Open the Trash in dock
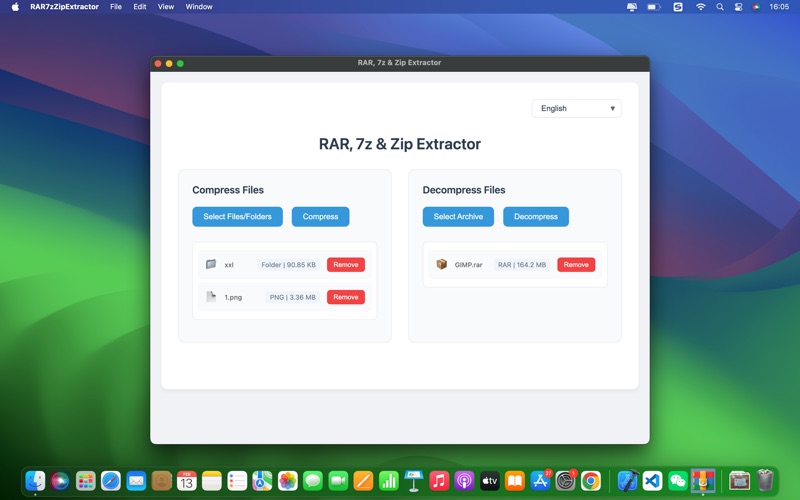This screenshot has width=800, height=500. [765, 481]
